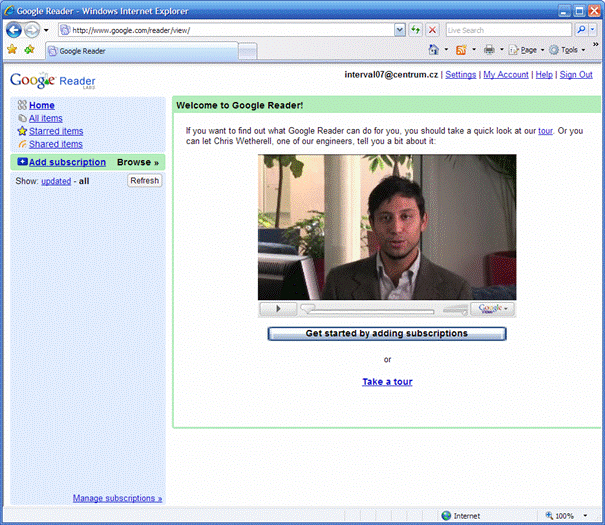Viewport: 605px width, 525px height.
Task: Go to Home in the sidebar
Action: click(x=42, y=105)
